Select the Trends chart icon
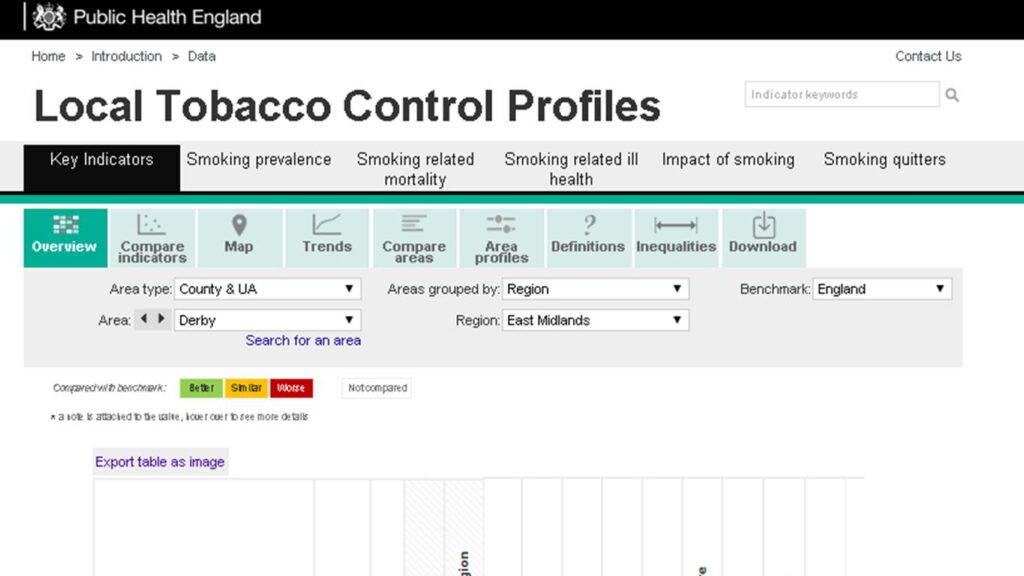The width and height of the screenshot is (1024, 576). [327, 237]
